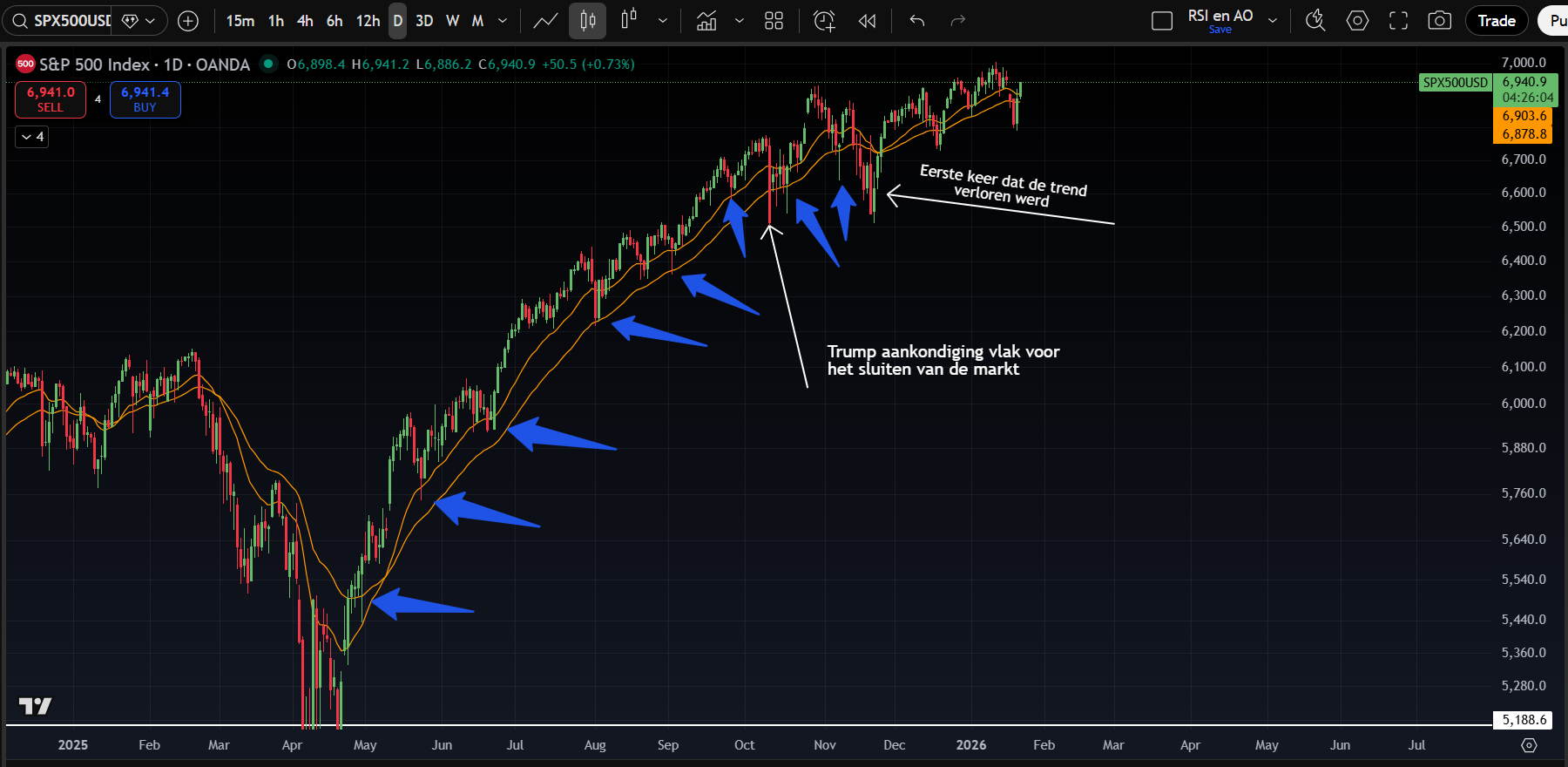Click the add symbol compare plus icon
Screen dimensions: 1568x767
click(188, 21)
